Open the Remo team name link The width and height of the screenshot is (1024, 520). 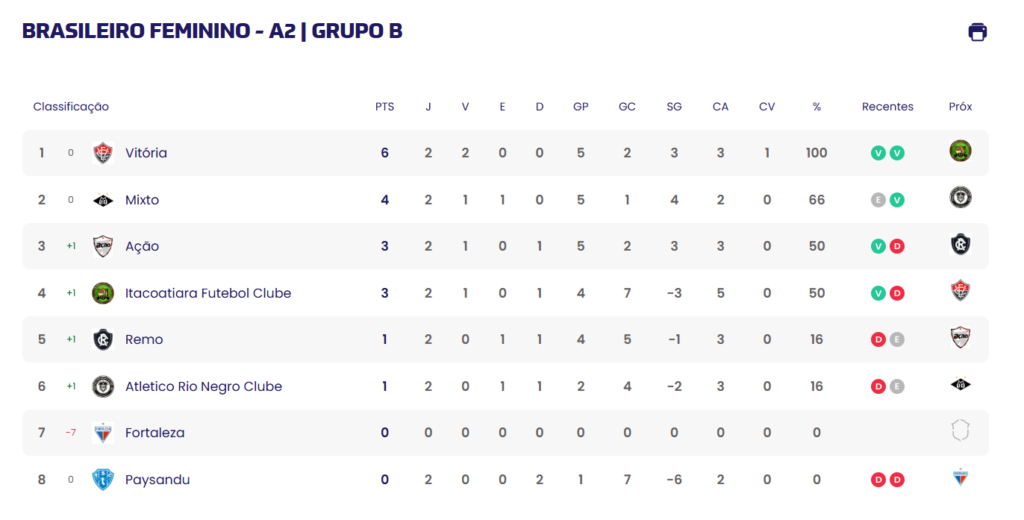tap(144, 340)
